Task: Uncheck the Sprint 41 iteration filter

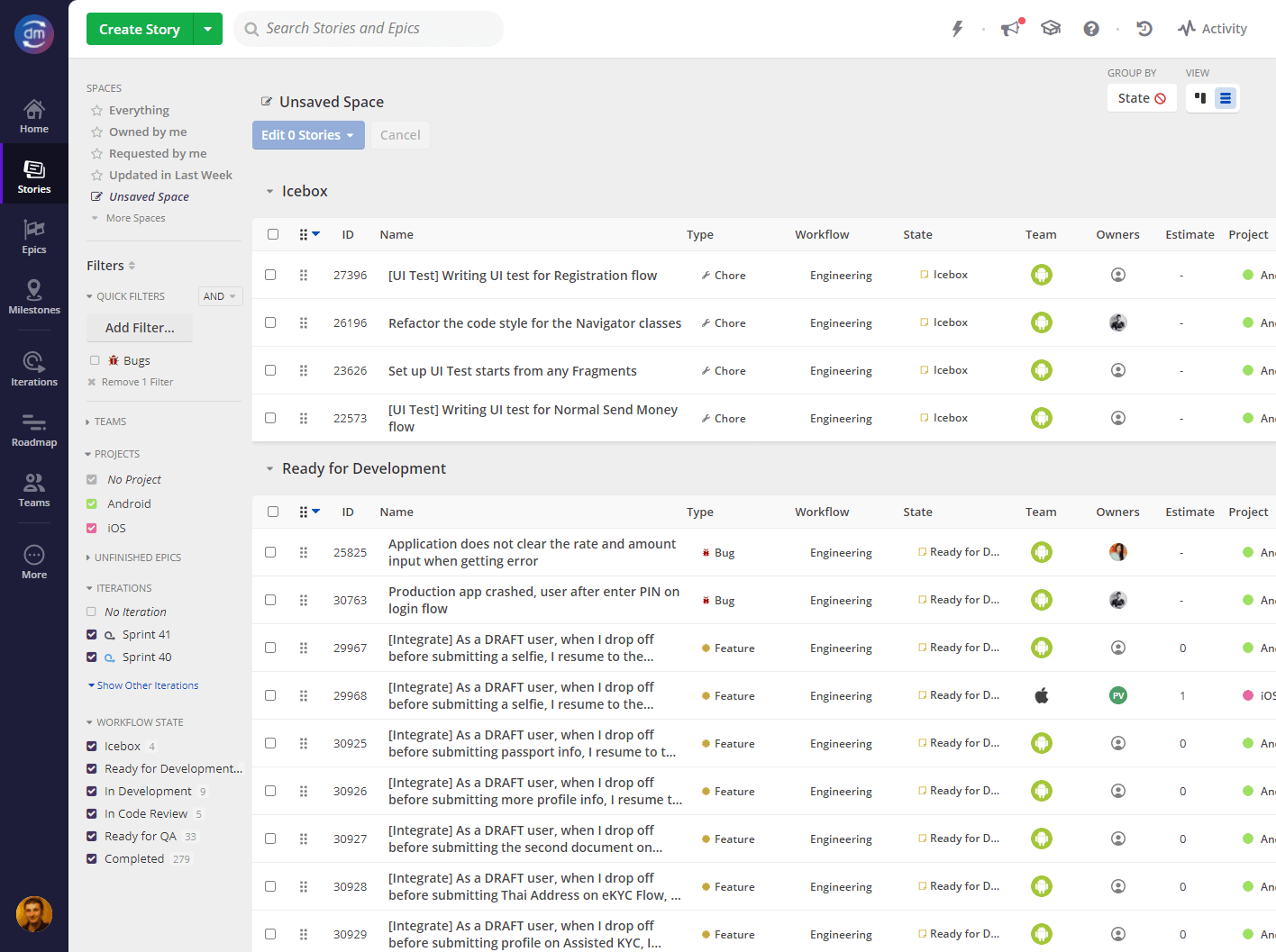Action: pyautogui.click(x=92, y=634)
